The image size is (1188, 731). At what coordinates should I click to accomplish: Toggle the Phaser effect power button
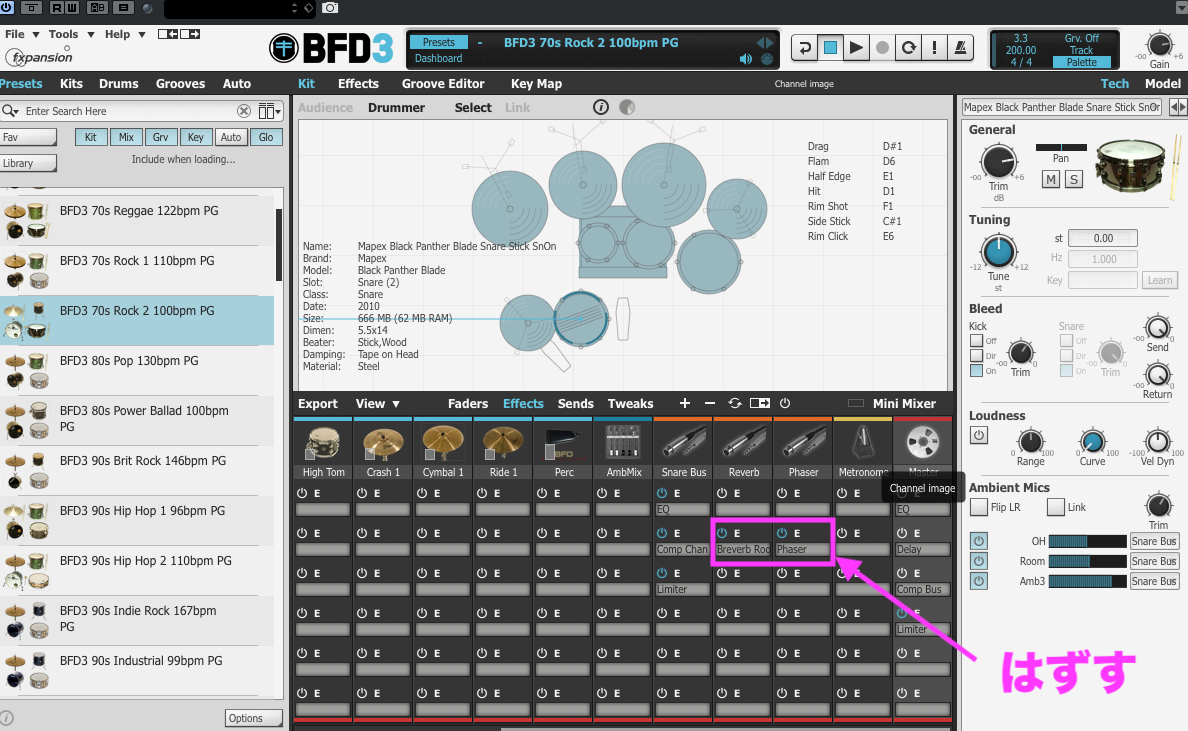[x=782, y=533]
